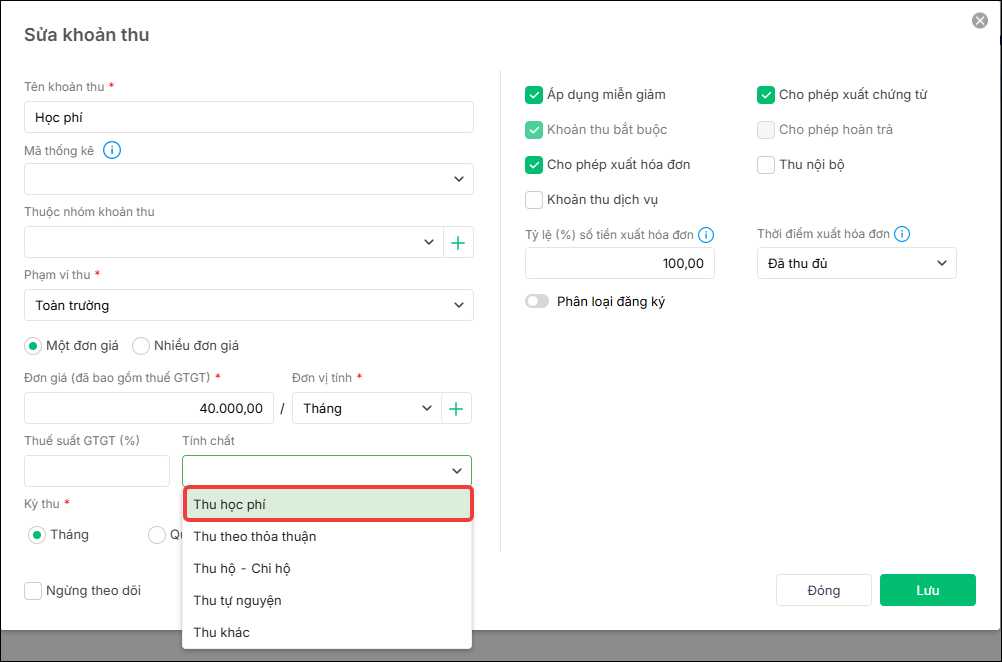The image size is (1002, 662).
Task: Select Một đơn giá radio button
Action: 33,346
